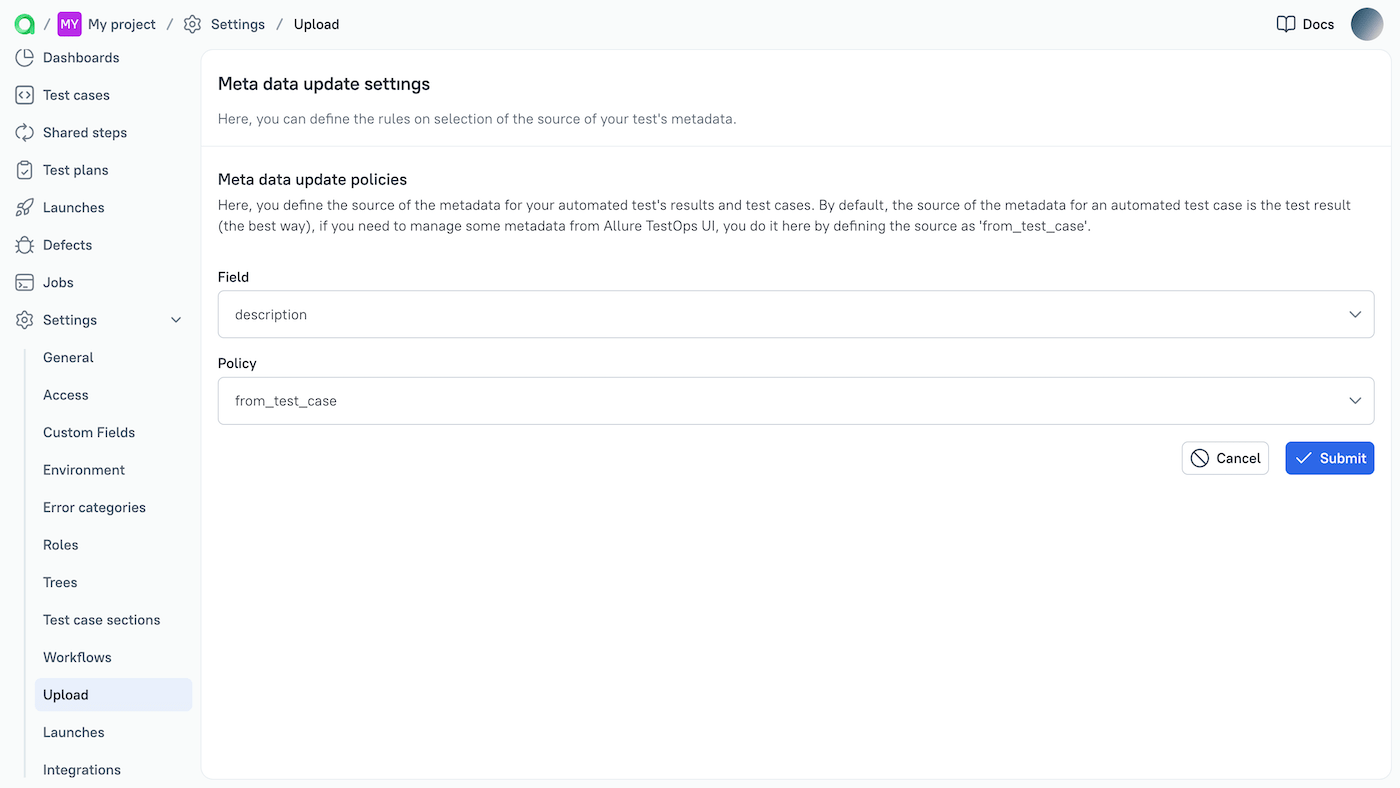Open the Launches section icon

point(24,207)
